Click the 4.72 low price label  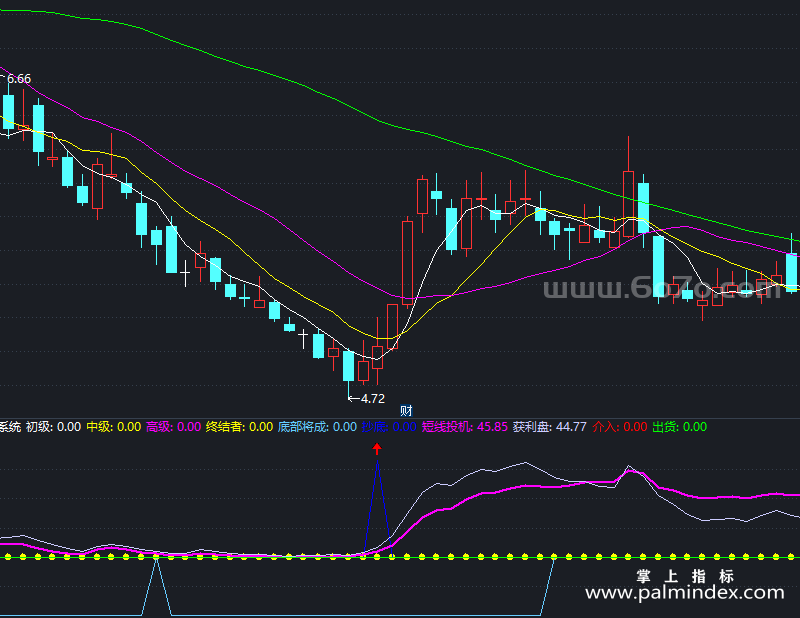(373, 399)
